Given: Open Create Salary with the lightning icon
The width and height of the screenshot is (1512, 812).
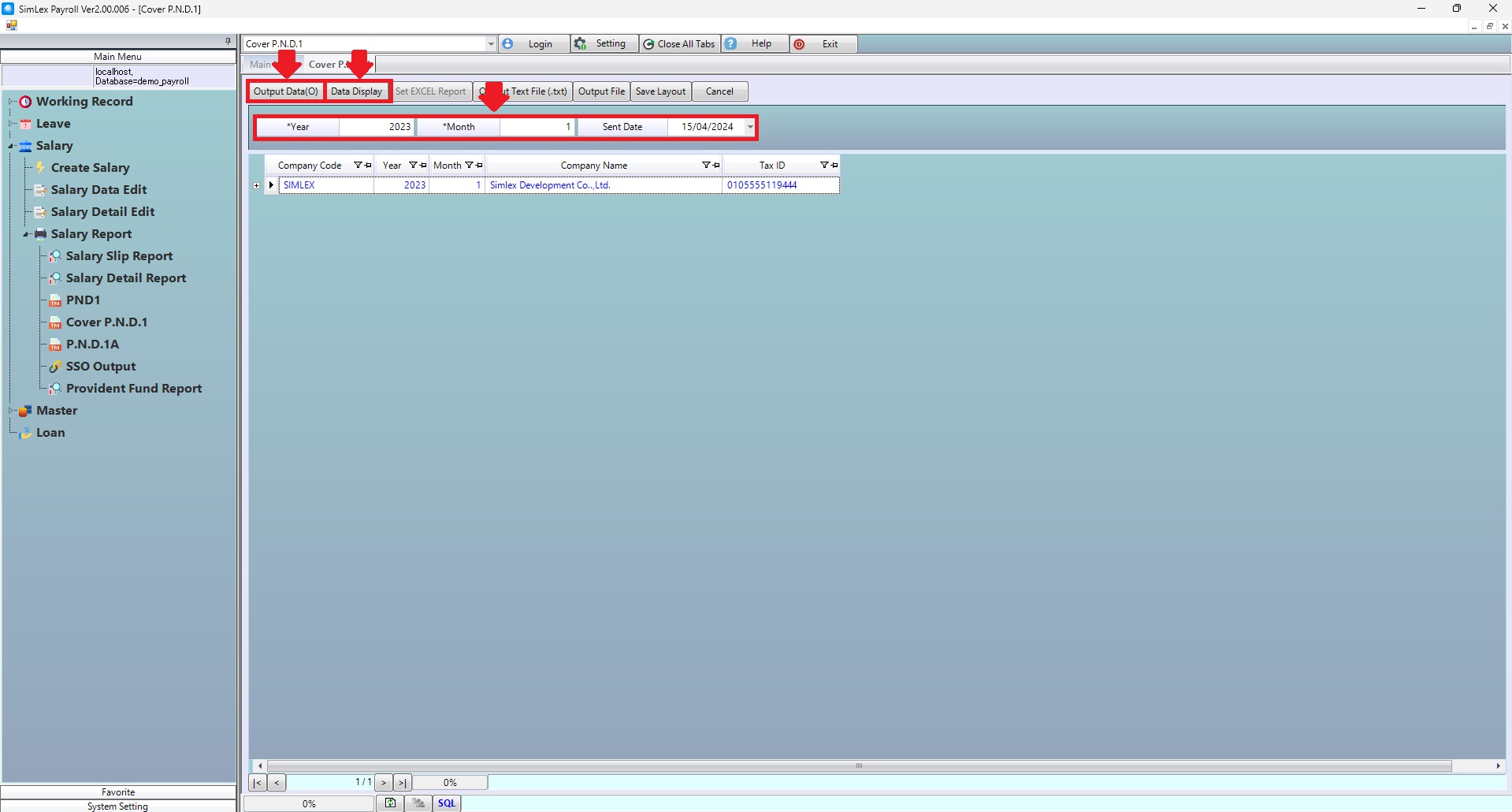Looking at the screenshot, I should pos(90,168).
